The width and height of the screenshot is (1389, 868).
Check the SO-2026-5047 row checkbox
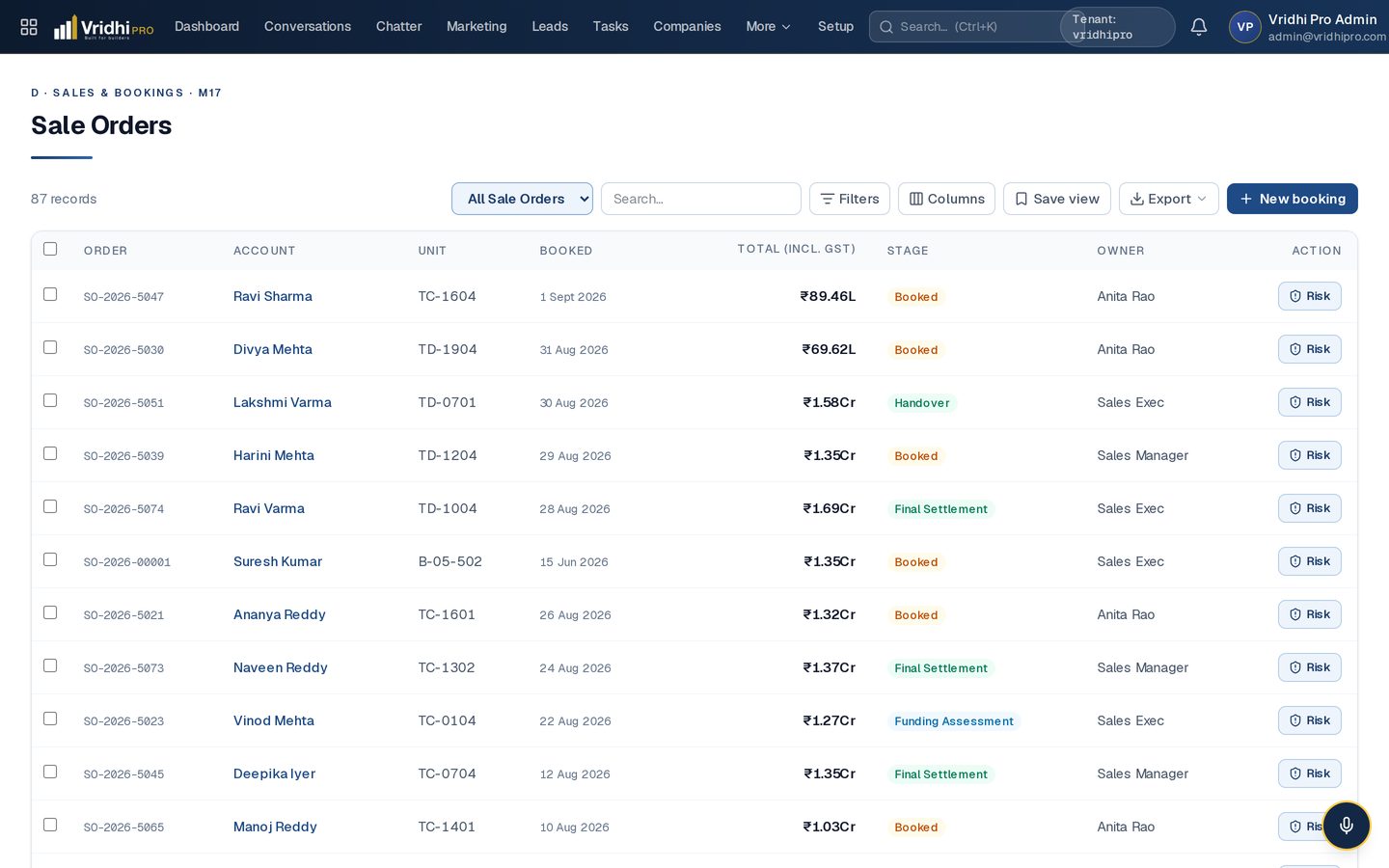point(50,294)
